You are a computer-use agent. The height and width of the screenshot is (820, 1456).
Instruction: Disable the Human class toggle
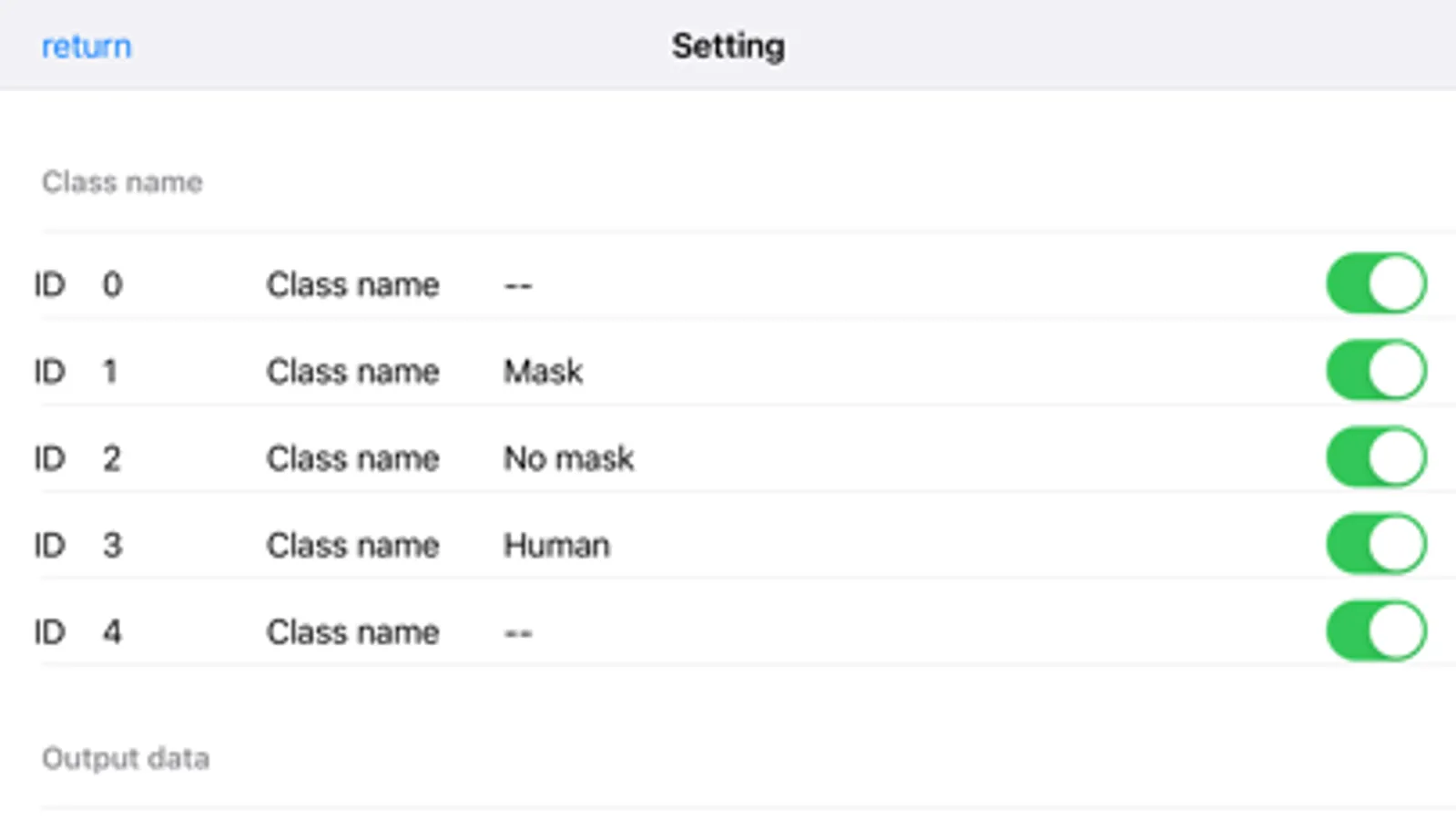1375,545
